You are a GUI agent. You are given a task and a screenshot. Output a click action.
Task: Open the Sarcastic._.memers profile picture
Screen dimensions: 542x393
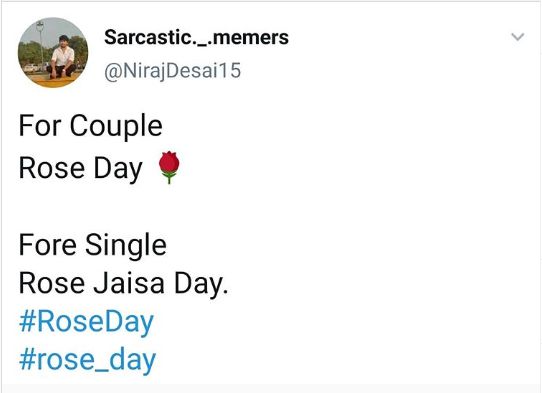[53, 53]
